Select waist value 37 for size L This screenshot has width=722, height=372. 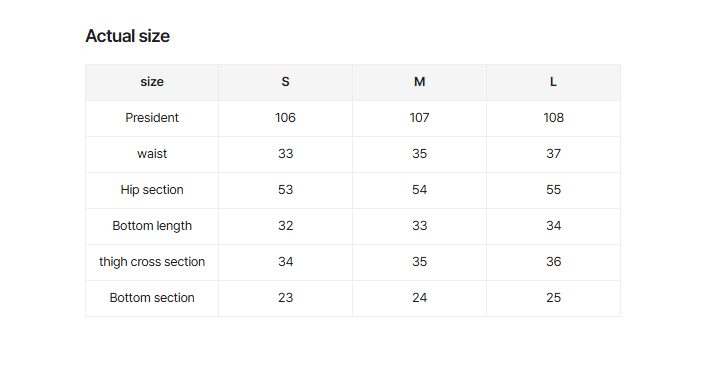(553, 154)
